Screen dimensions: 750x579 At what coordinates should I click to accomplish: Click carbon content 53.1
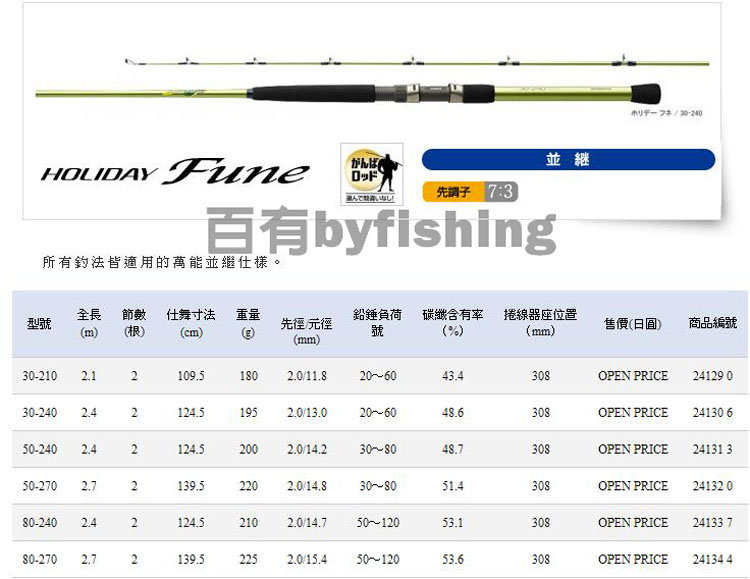point(452,523)
